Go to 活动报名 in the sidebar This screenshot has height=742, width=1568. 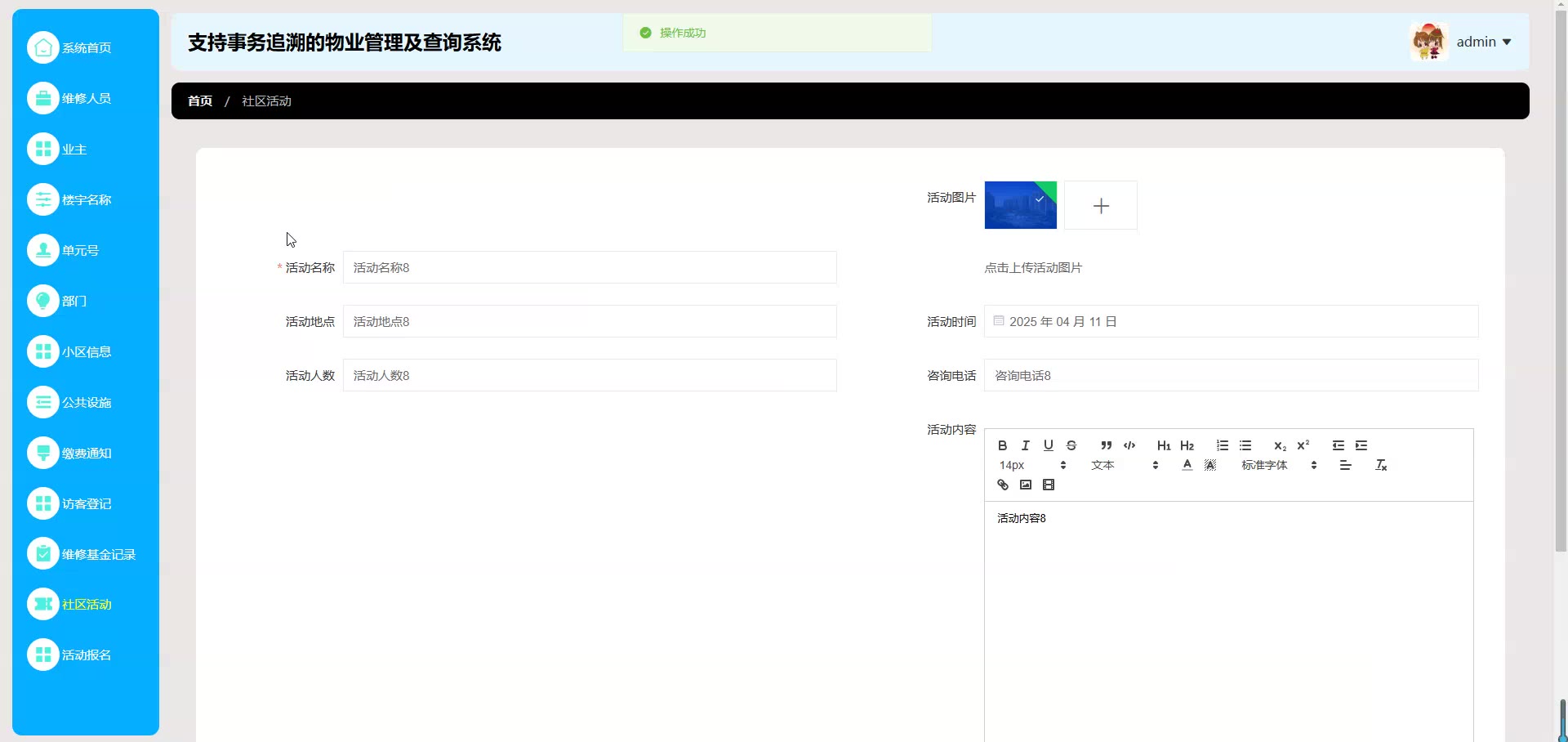[86, 655]
